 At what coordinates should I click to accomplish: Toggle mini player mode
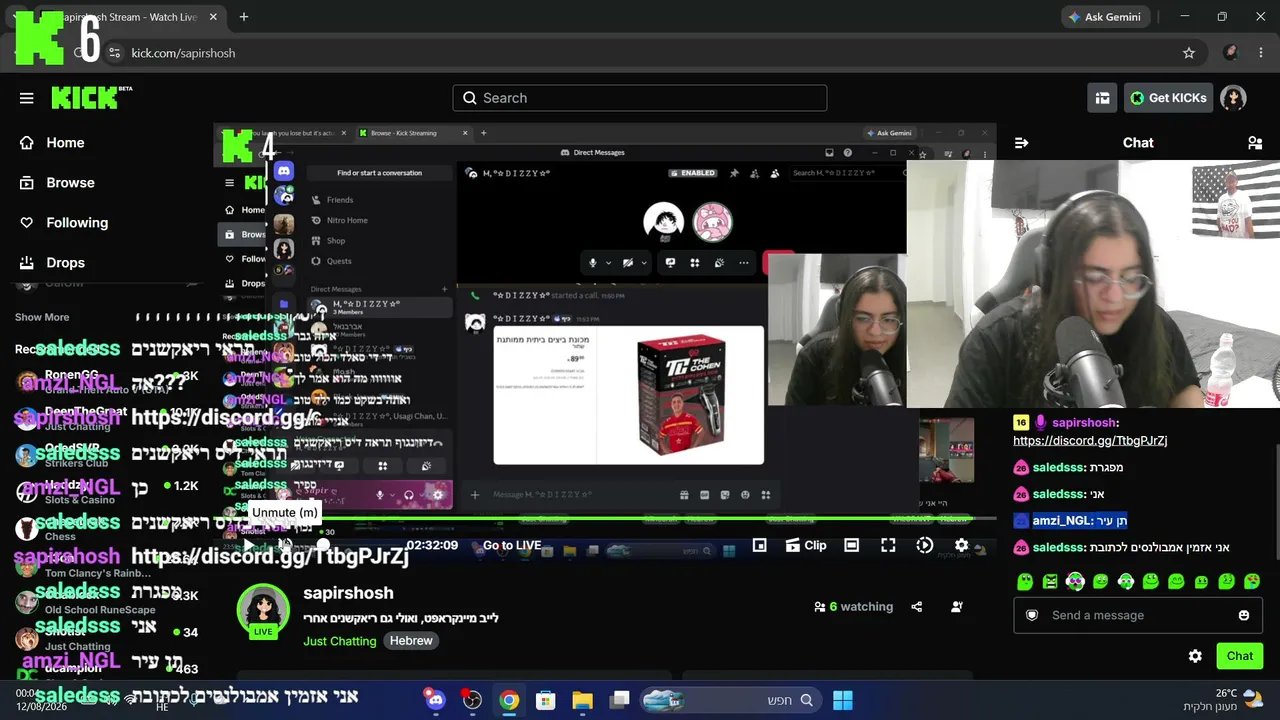click(x=760, y=546)
